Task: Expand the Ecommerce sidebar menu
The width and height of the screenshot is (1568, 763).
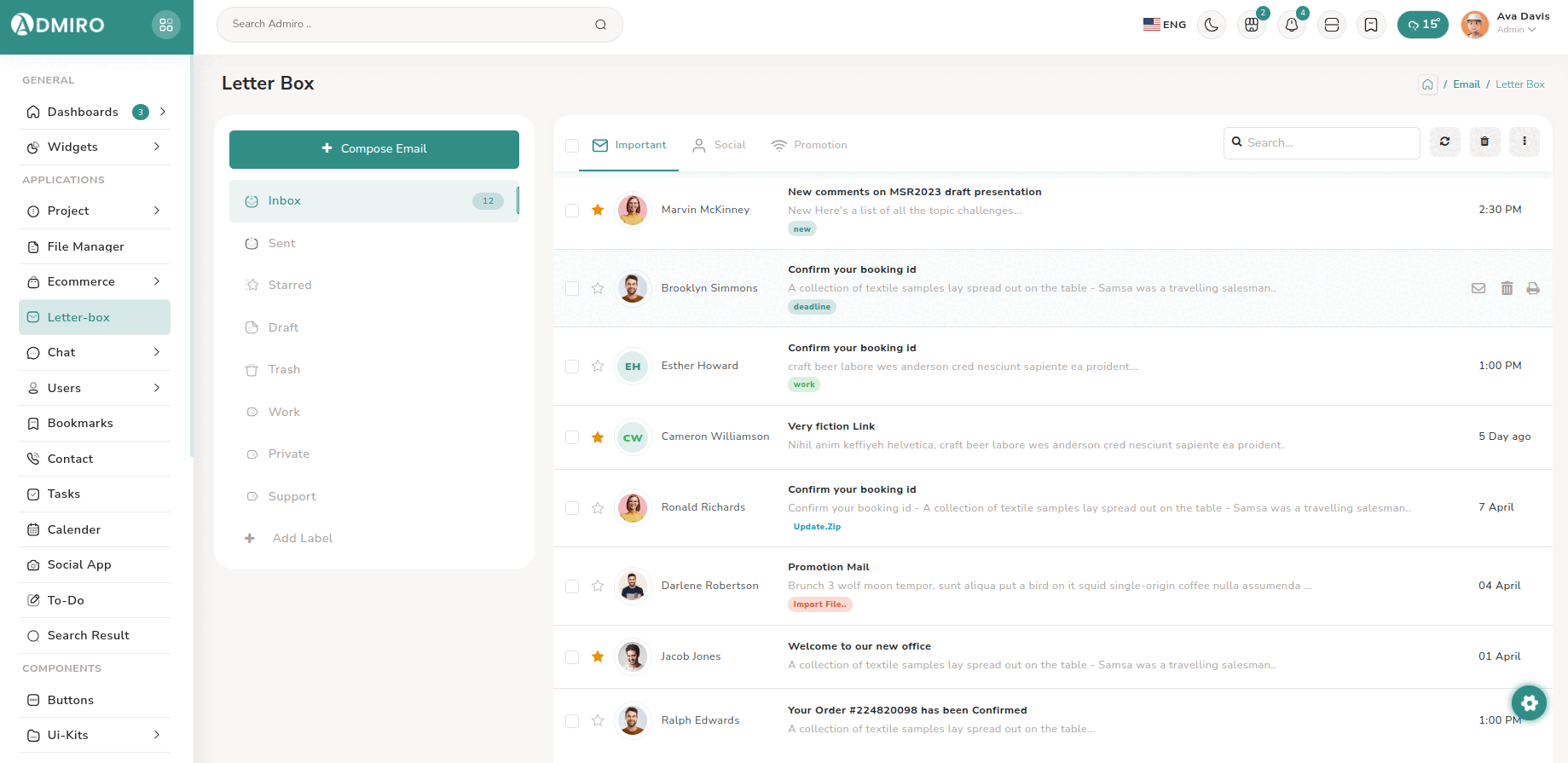Action: (x=95, y=281)
